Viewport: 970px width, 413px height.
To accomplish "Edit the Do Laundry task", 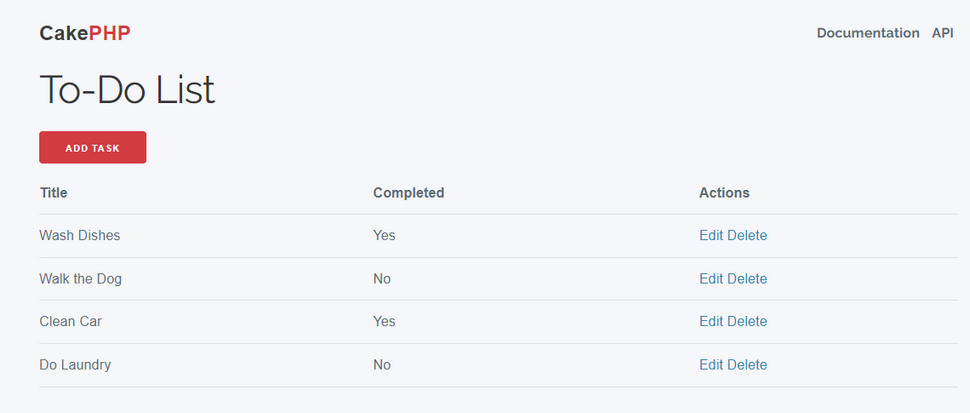I will click(x=711, y=365).
